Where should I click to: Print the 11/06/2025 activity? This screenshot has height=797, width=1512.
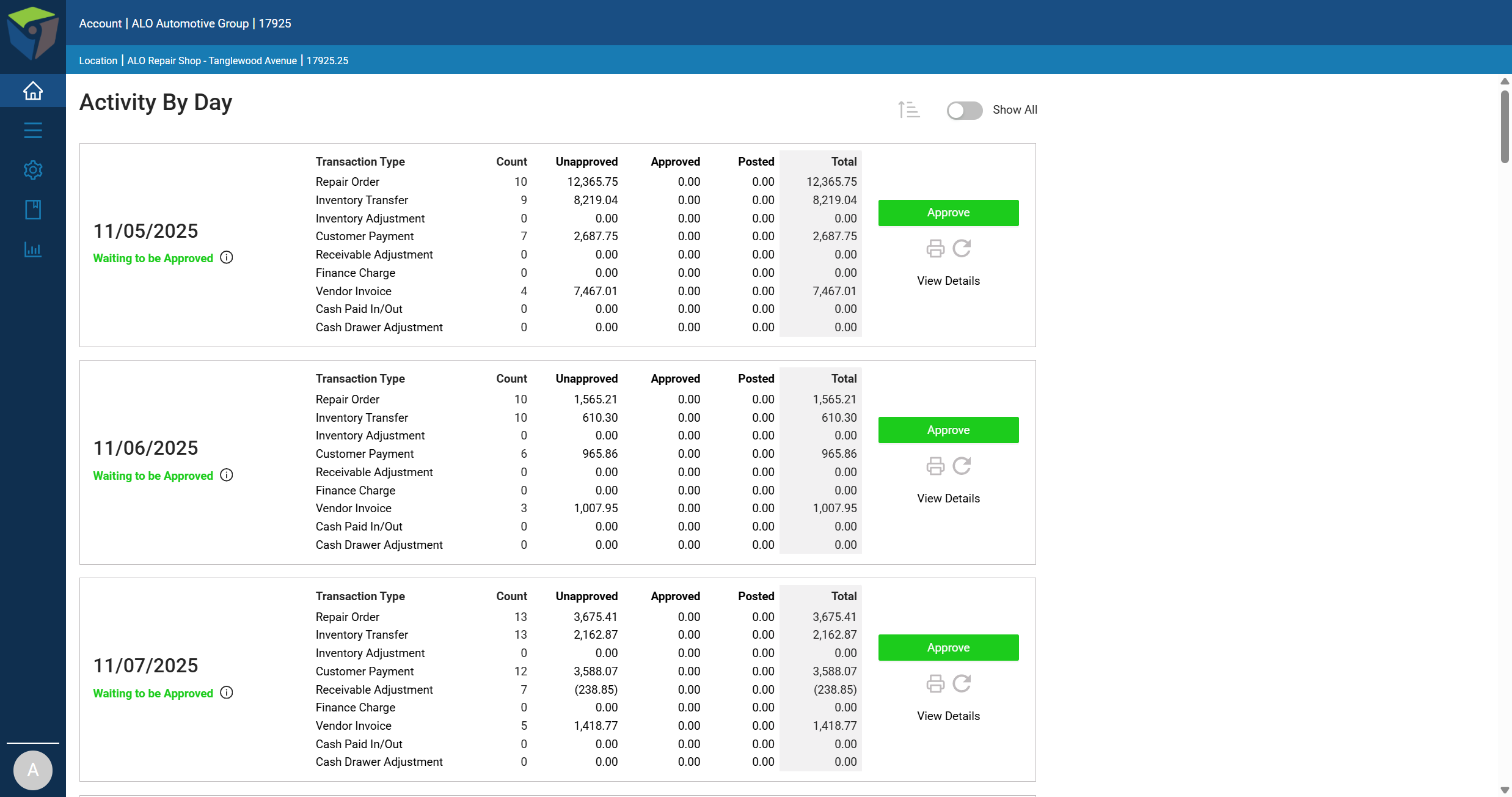[935, 466]
